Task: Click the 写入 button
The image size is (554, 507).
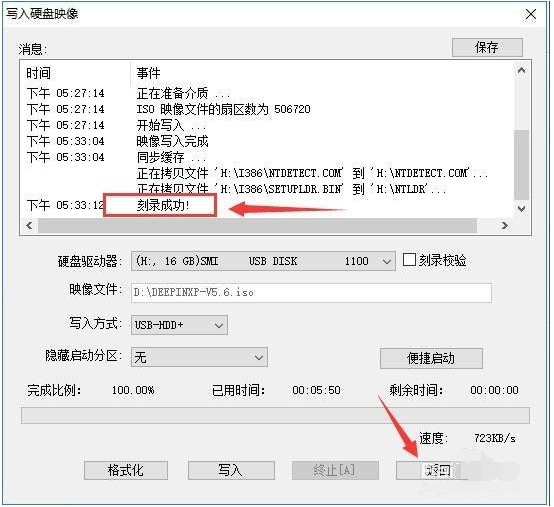Action: (231, 470)
